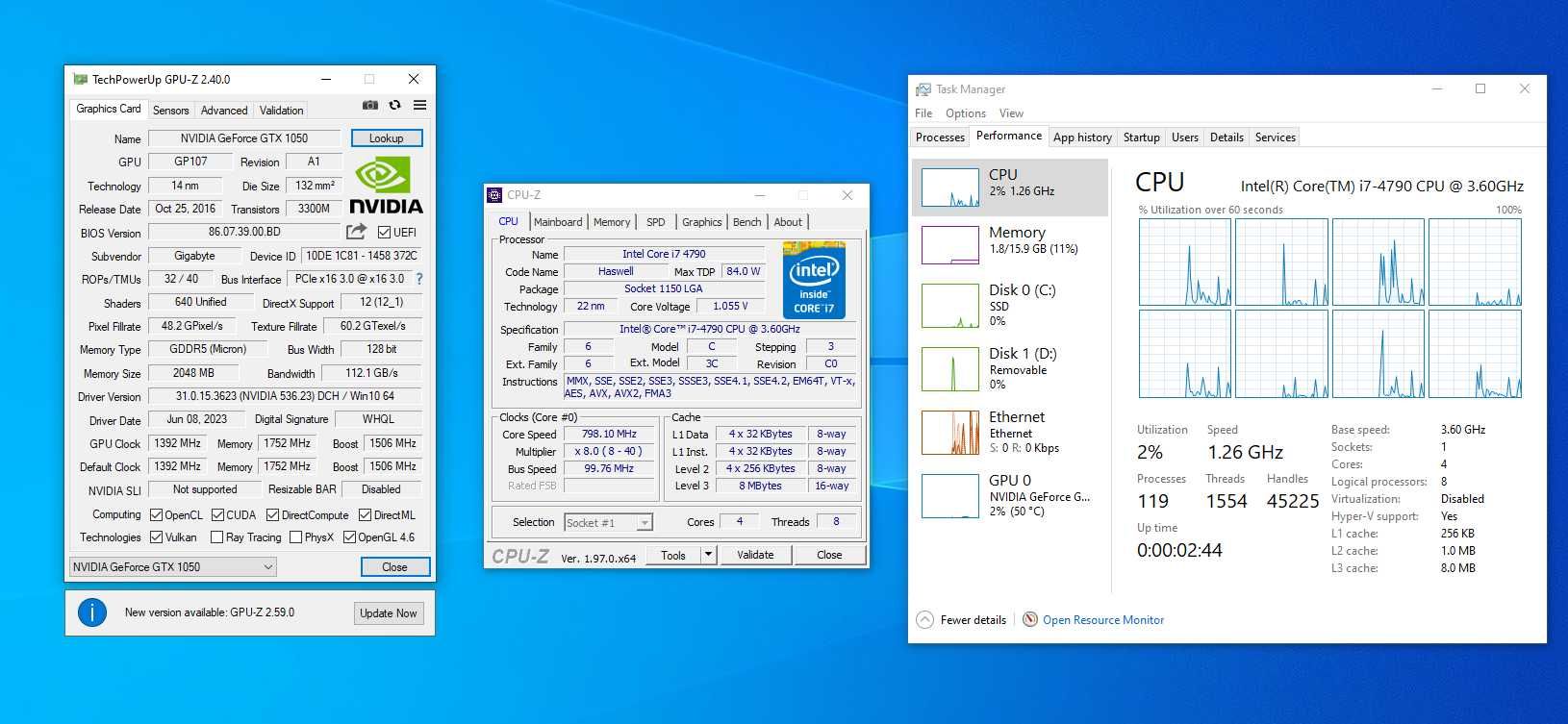The width and height of the screenshot is (1568, 724).
Task: Click the CPU-Z Tools button
Action: coord(673,555)
